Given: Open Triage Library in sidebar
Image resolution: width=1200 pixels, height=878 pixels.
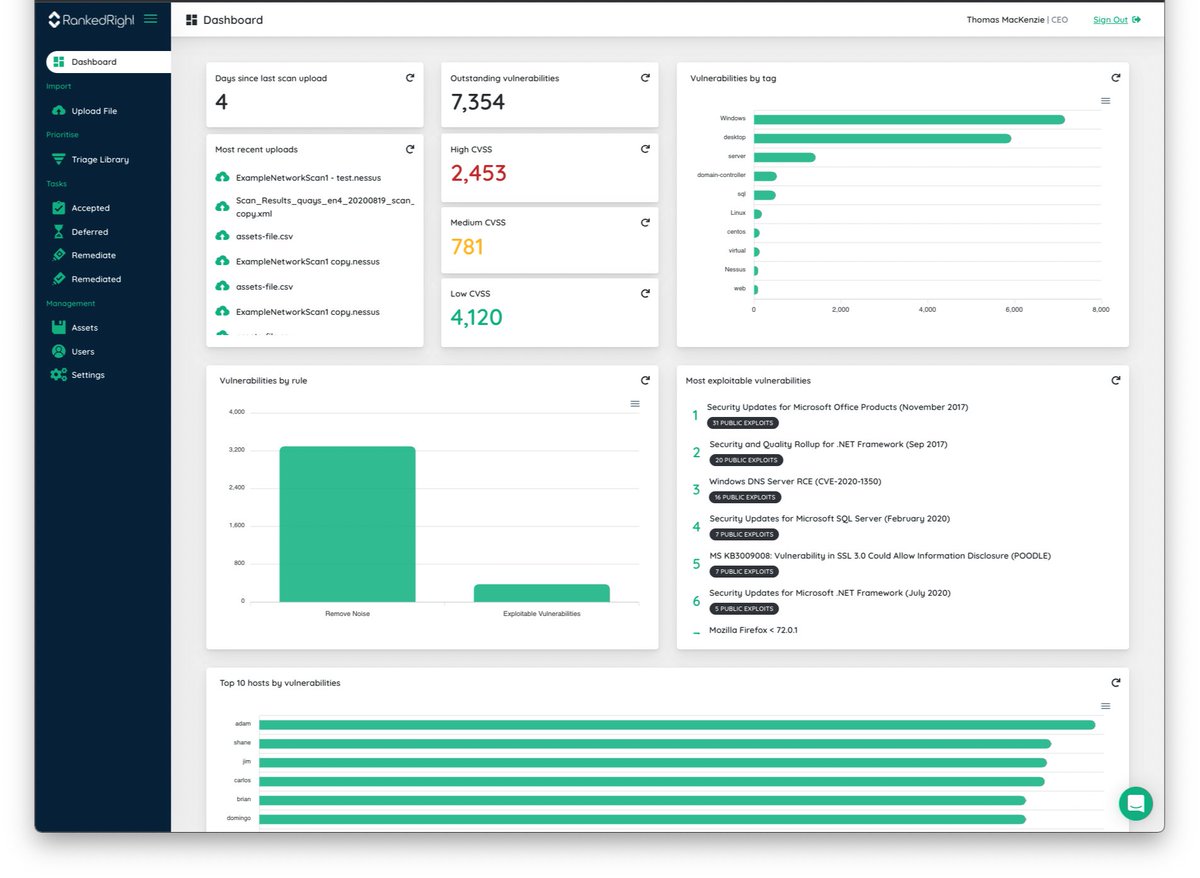Looking at the screenshot, I should coord(100,159).
